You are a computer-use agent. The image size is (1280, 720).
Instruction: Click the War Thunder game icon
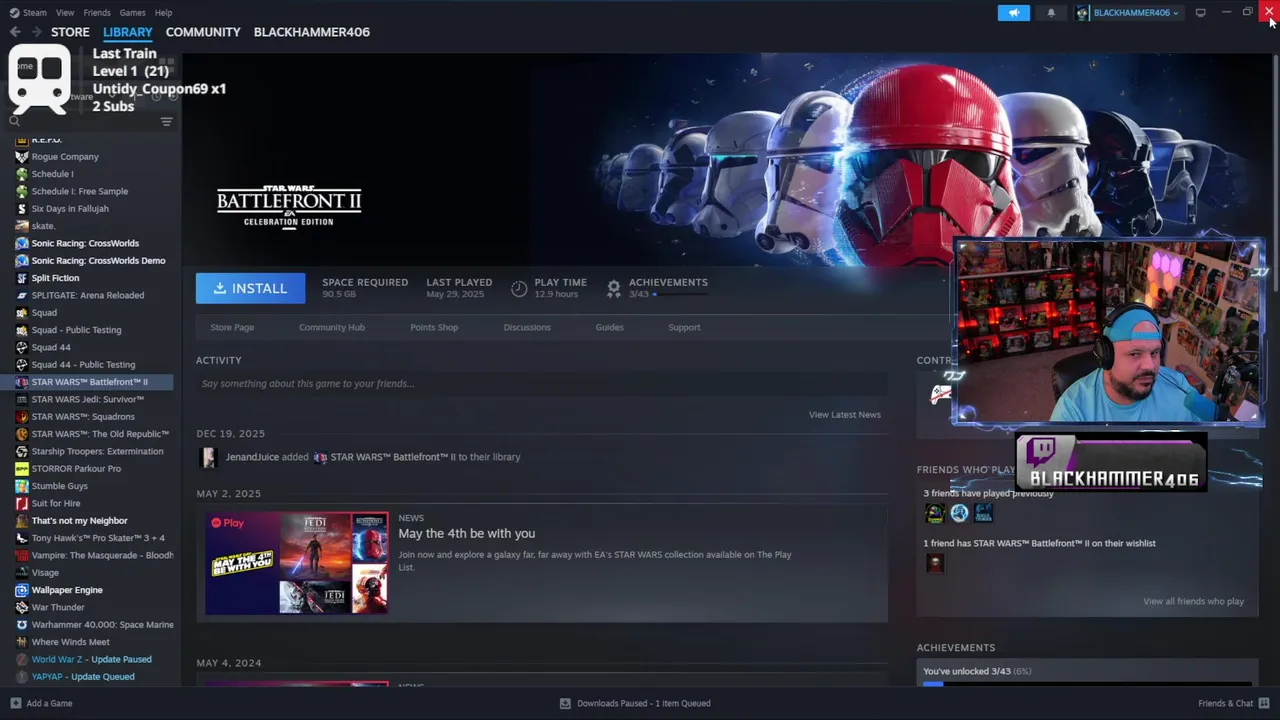[x=22, y=607]
